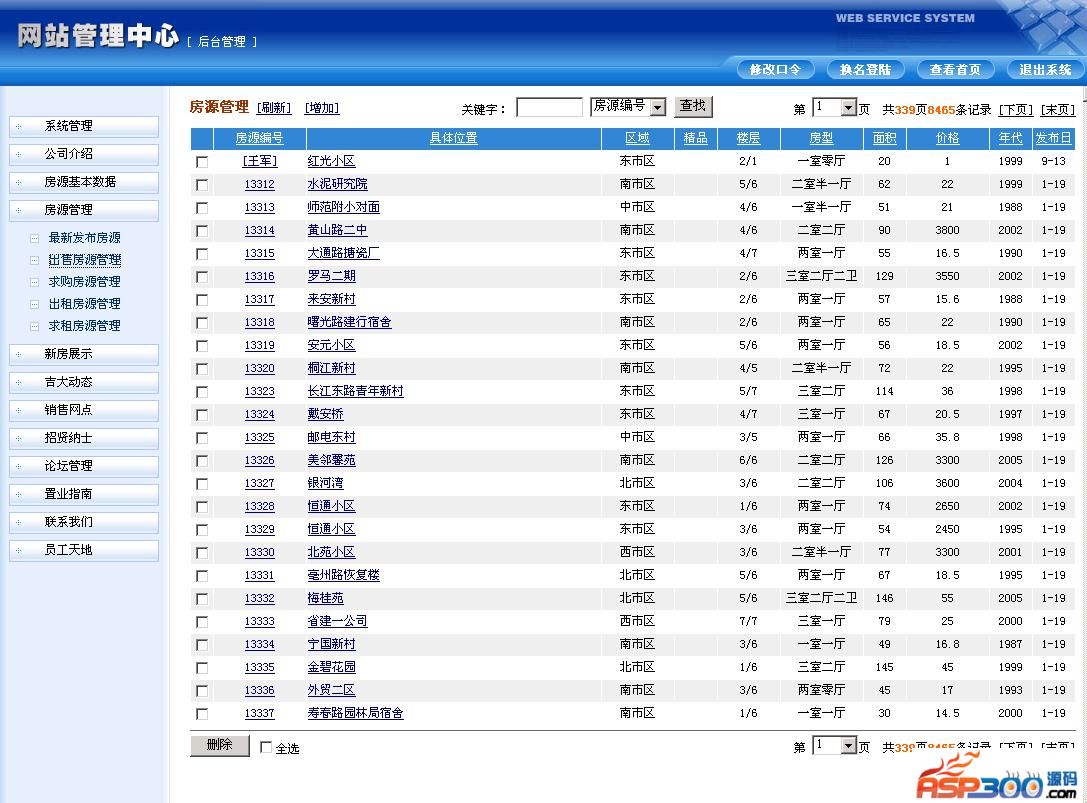Open the 置业指南 sidebar menu

coord(84,494)
